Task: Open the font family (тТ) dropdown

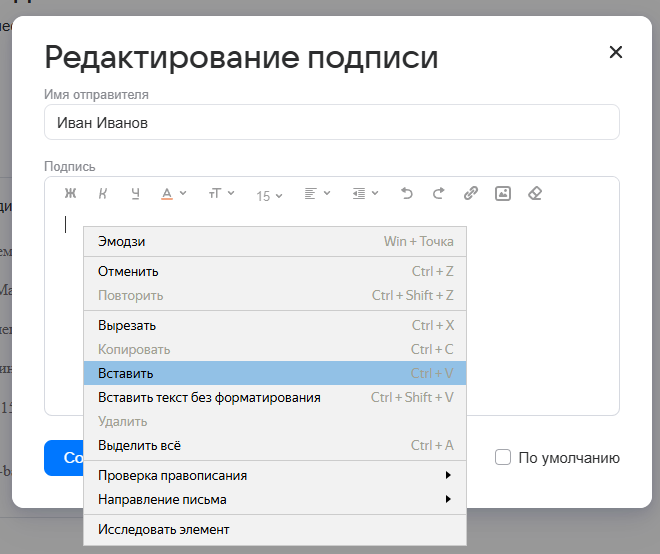Action: 221,194
